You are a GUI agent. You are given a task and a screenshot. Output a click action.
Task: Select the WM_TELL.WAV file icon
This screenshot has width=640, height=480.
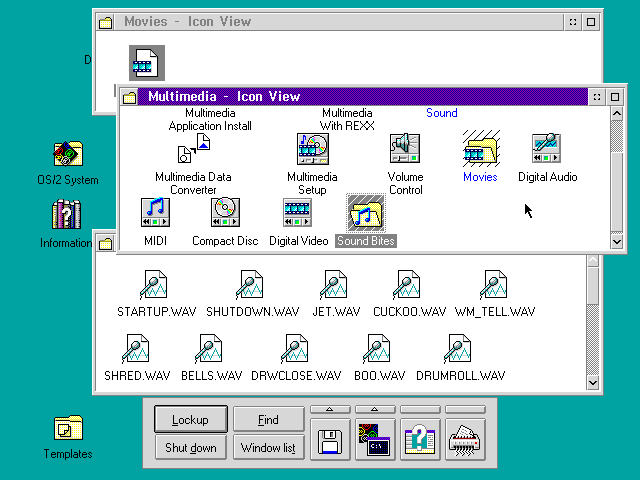pos(493,284)
